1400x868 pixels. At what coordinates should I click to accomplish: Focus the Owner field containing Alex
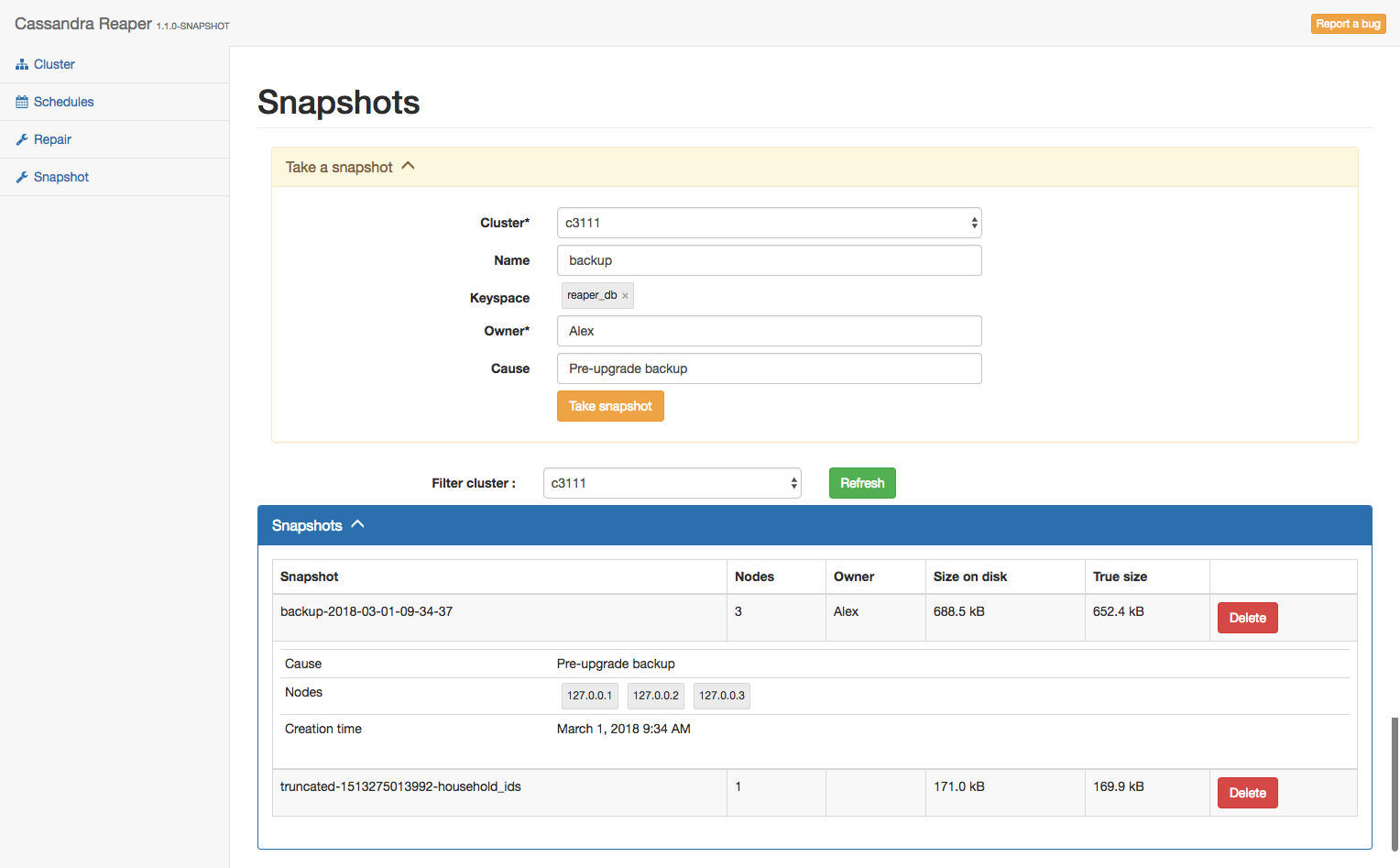(x=770, y=331)
